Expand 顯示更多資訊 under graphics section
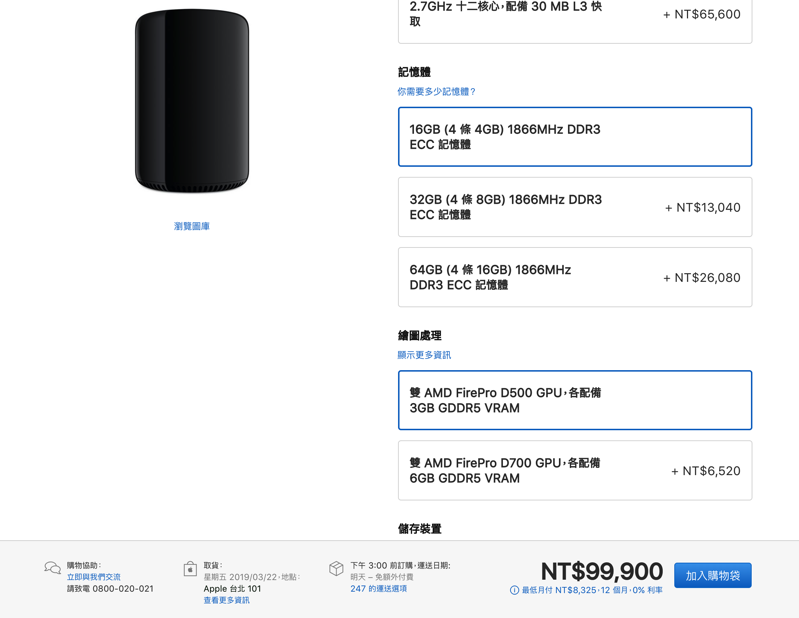 424,355
